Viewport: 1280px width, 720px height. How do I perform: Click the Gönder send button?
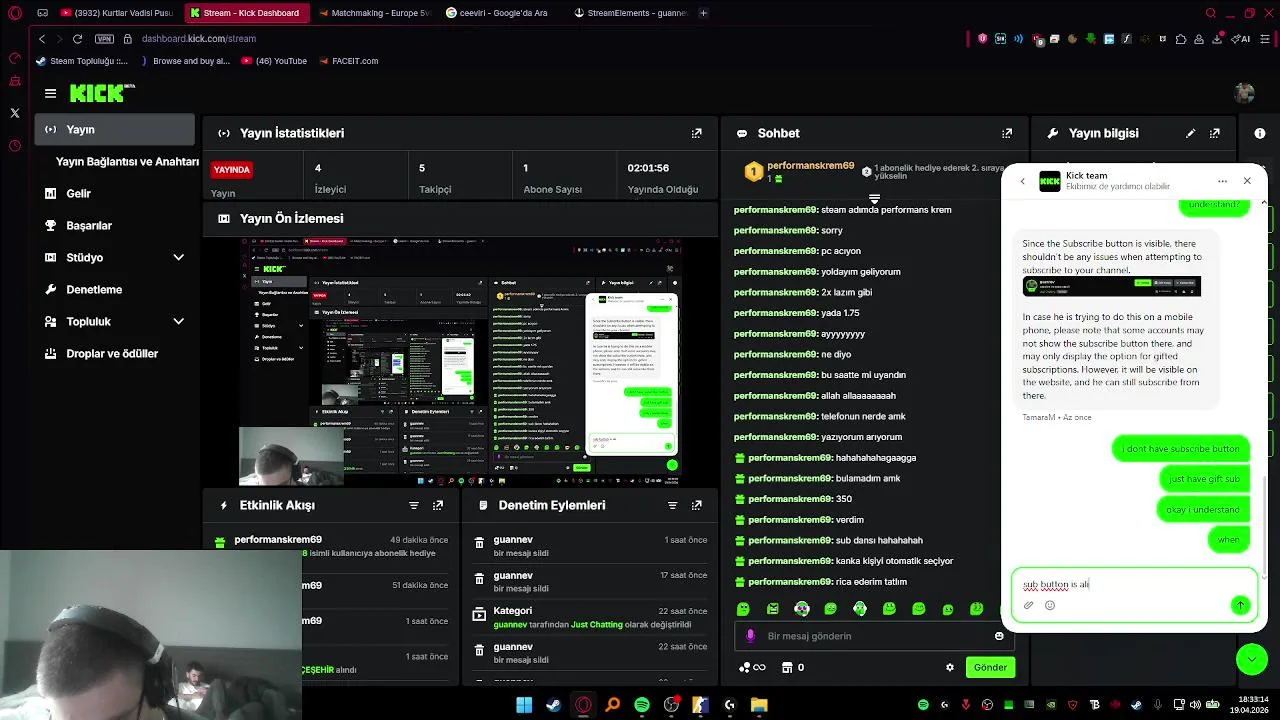tap(990, 667)
